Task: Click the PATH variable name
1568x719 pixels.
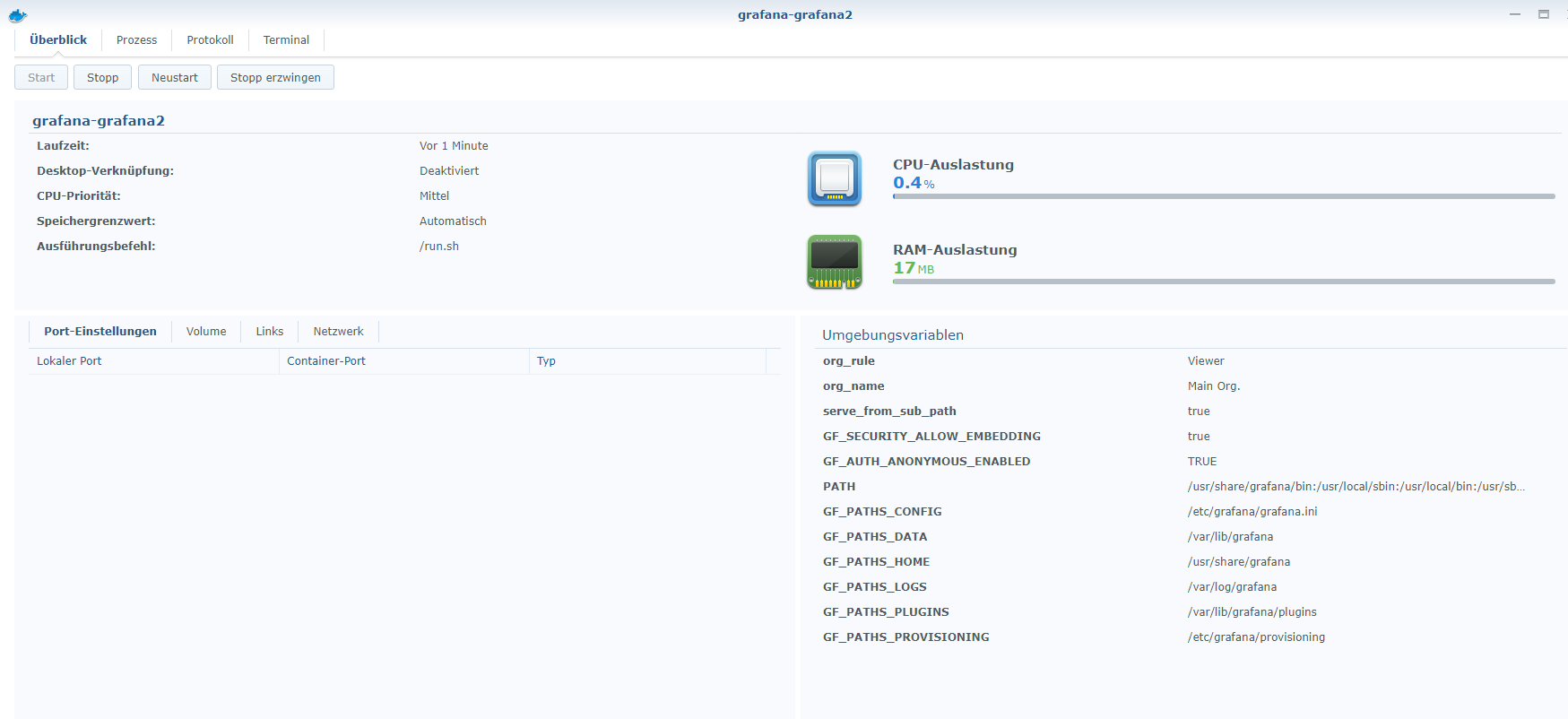Action: click(839, 486)
